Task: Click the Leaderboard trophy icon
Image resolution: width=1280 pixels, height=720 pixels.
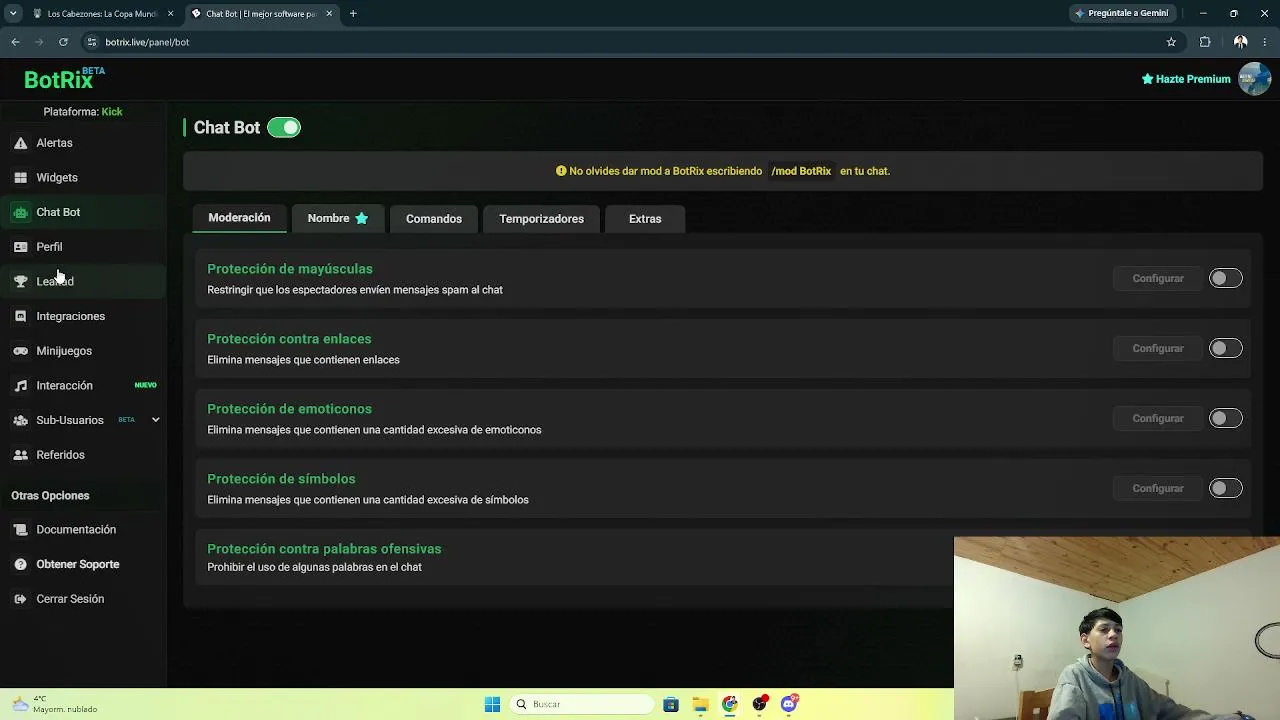Action: coord(20,282)
